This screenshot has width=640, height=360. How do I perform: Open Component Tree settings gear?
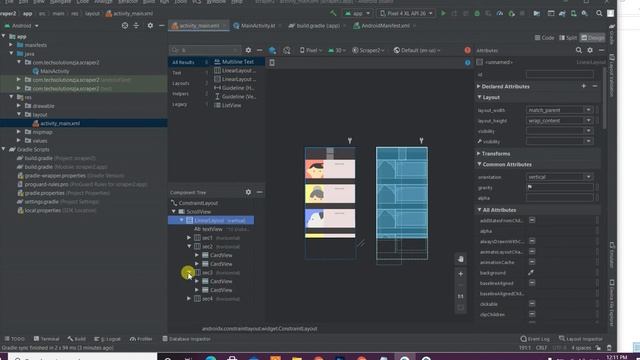(248, 192)
